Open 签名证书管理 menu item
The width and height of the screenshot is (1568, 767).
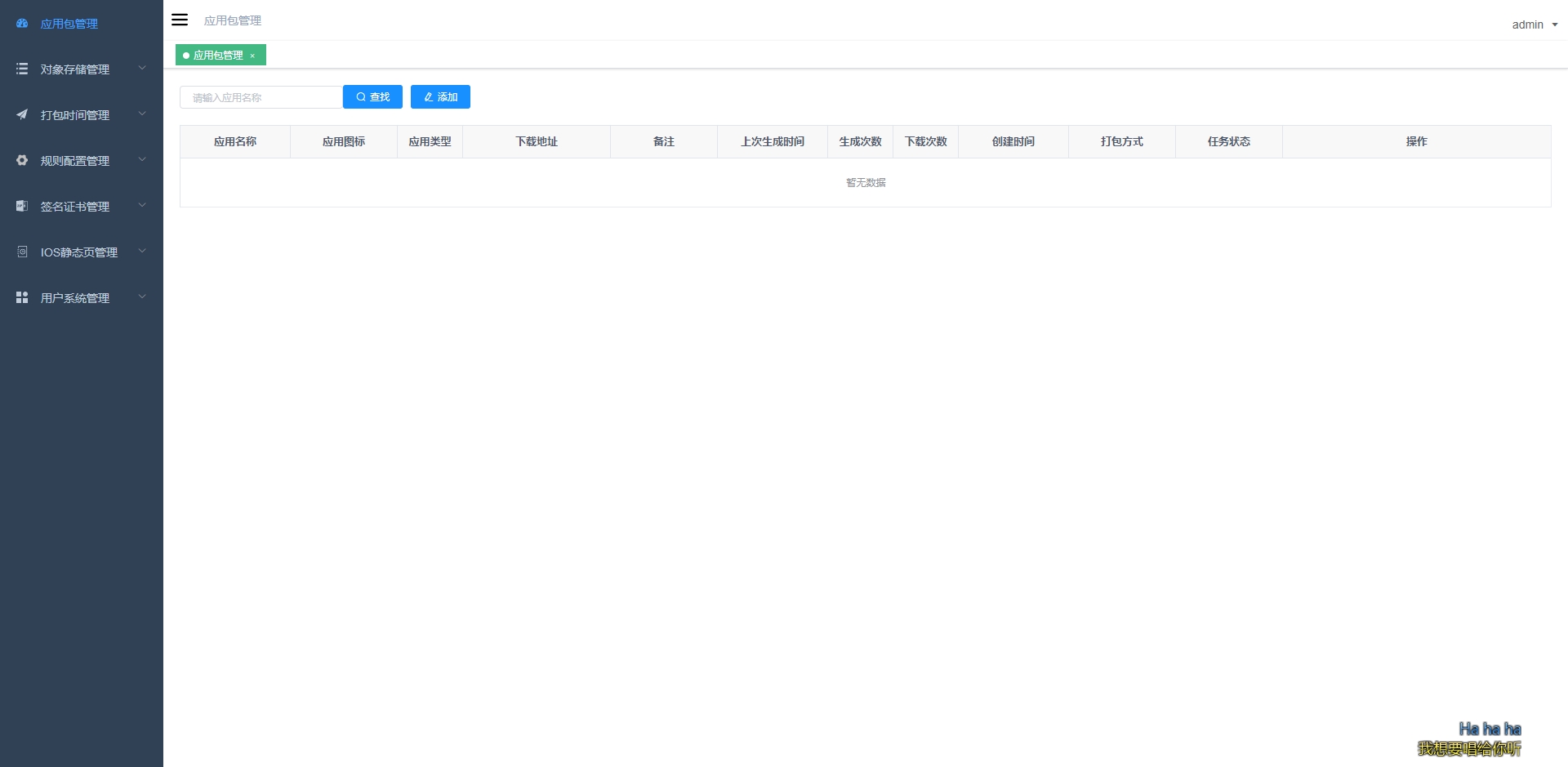pos(75,207)
